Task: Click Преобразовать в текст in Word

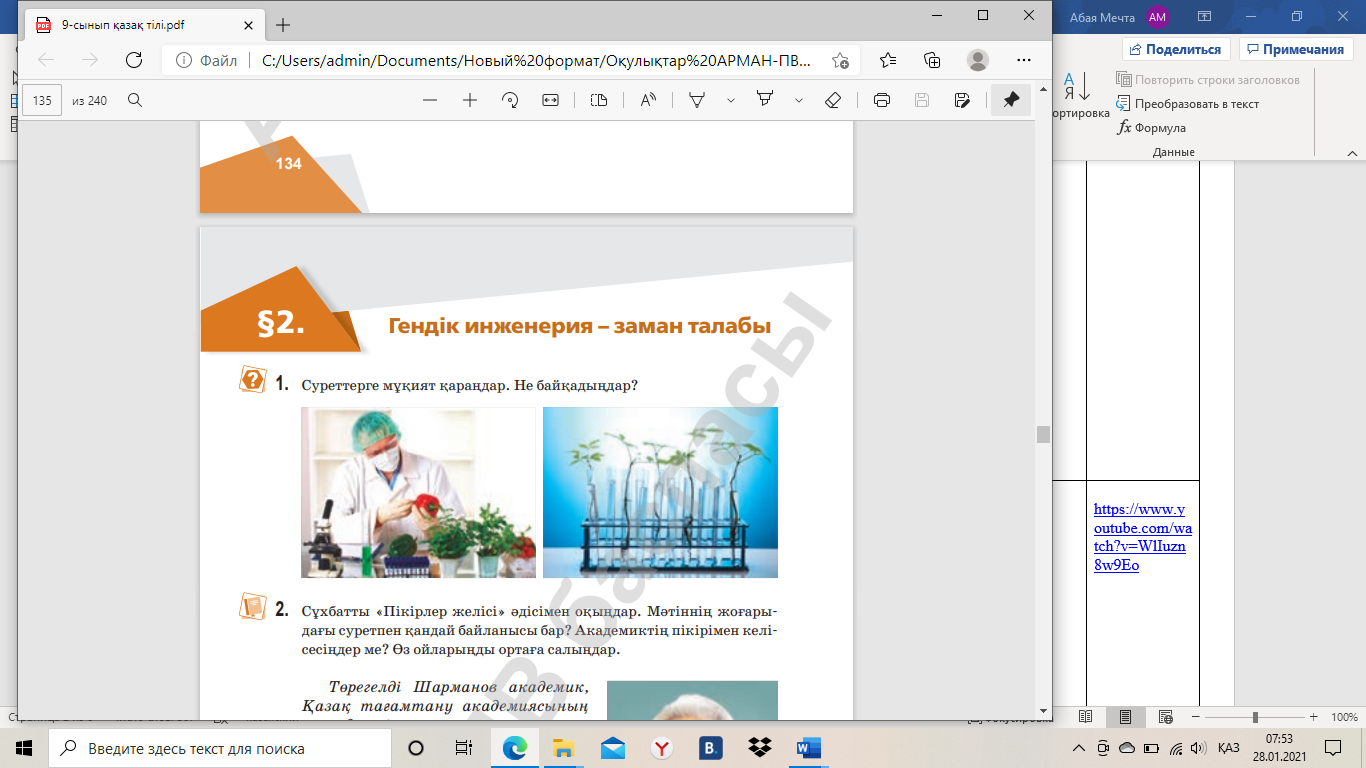Action: coord(1188,104)
